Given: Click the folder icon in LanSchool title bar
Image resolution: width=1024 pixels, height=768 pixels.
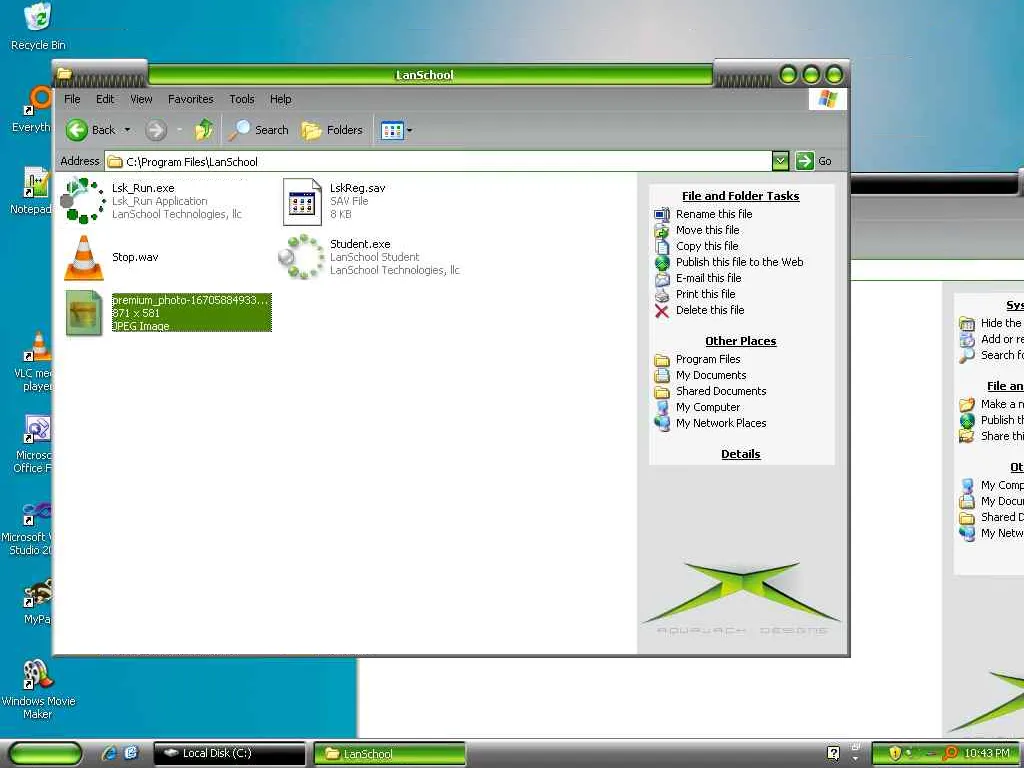Looking at the screenshot, I should coord(64,73).
